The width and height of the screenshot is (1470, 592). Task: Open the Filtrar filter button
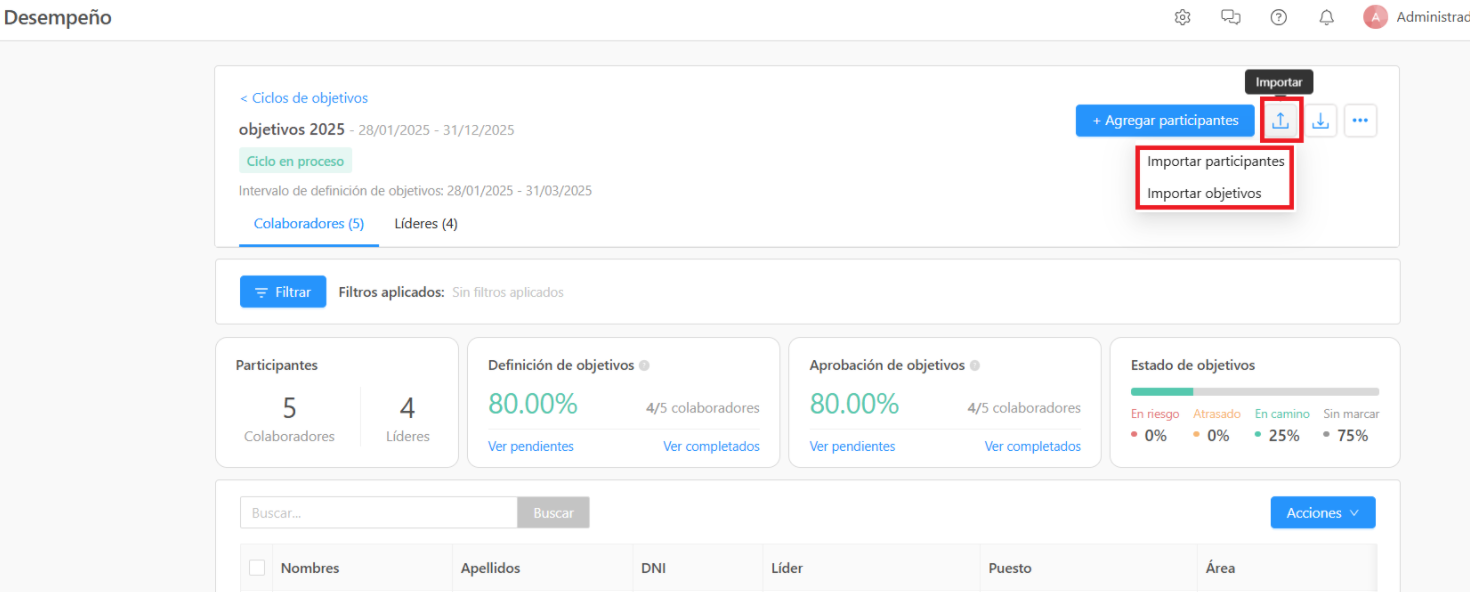click(x=283, y=292)
